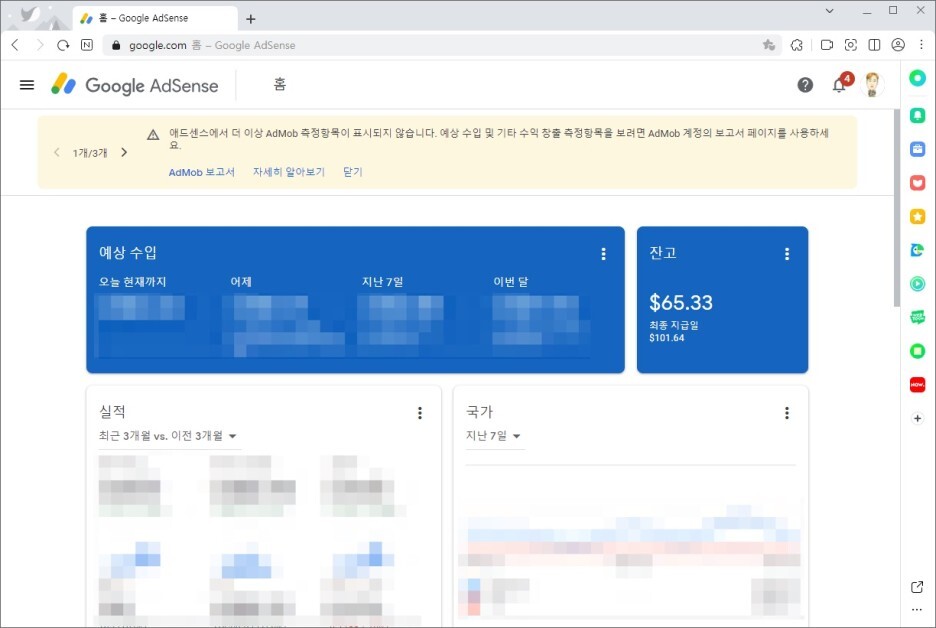Screen dimensions: 936x628
Task: Open the tab search chevron in the title bar
Action: [x=829, y=11]
